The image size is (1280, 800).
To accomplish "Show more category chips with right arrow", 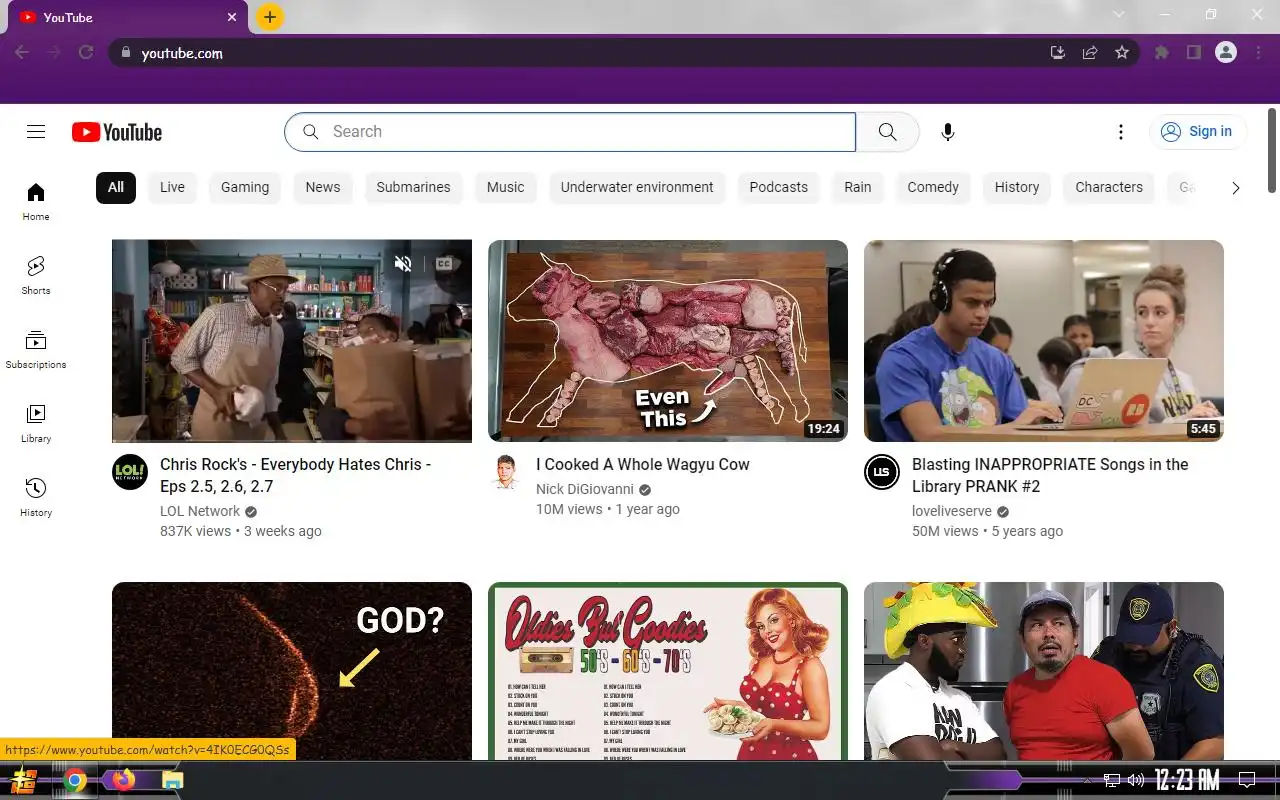I will coord(1235,188).
